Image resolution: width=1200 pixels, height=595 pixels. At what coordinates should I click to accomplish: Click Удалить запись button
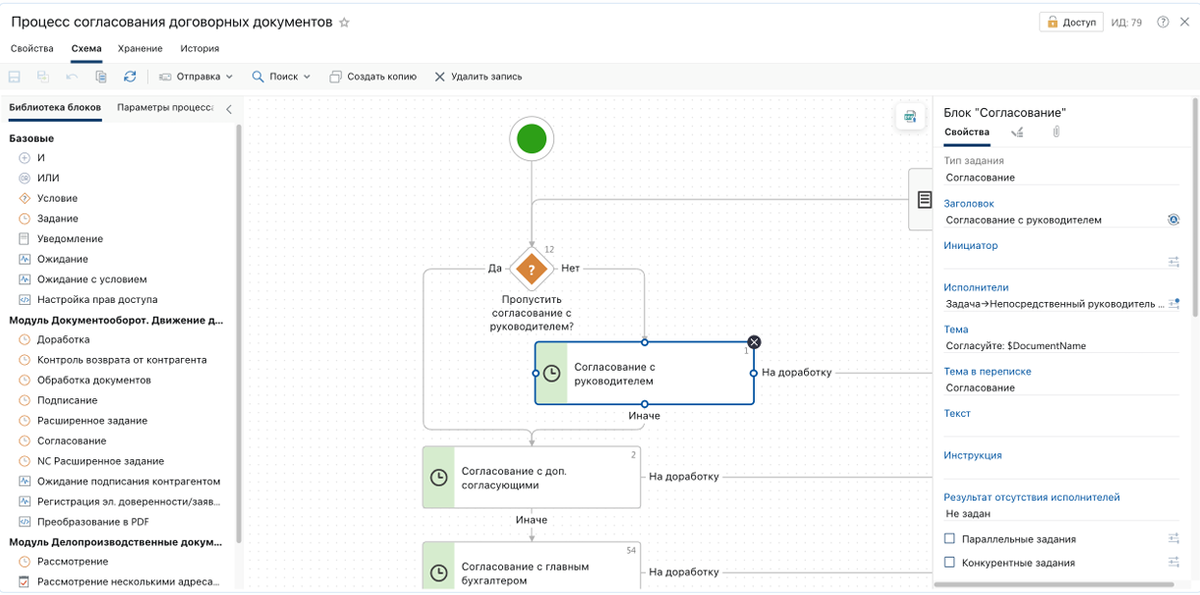(478, 76)
